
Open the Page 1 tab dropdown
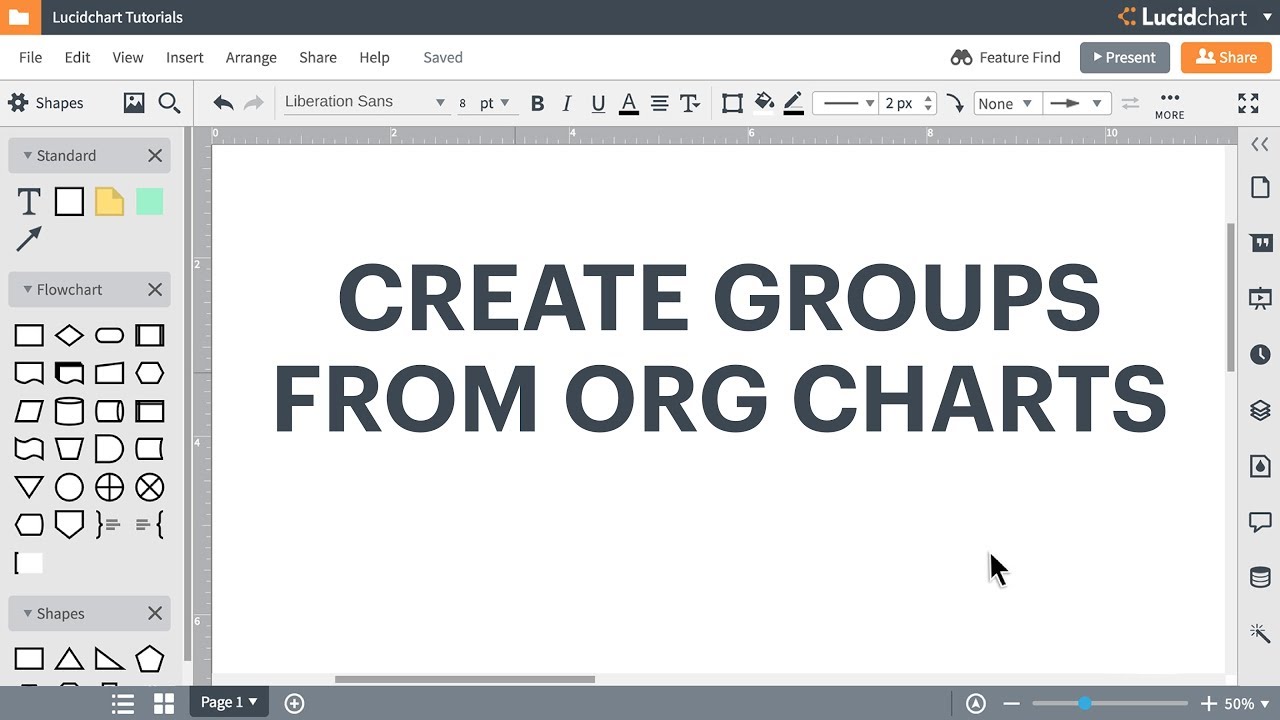pos(229,702)
